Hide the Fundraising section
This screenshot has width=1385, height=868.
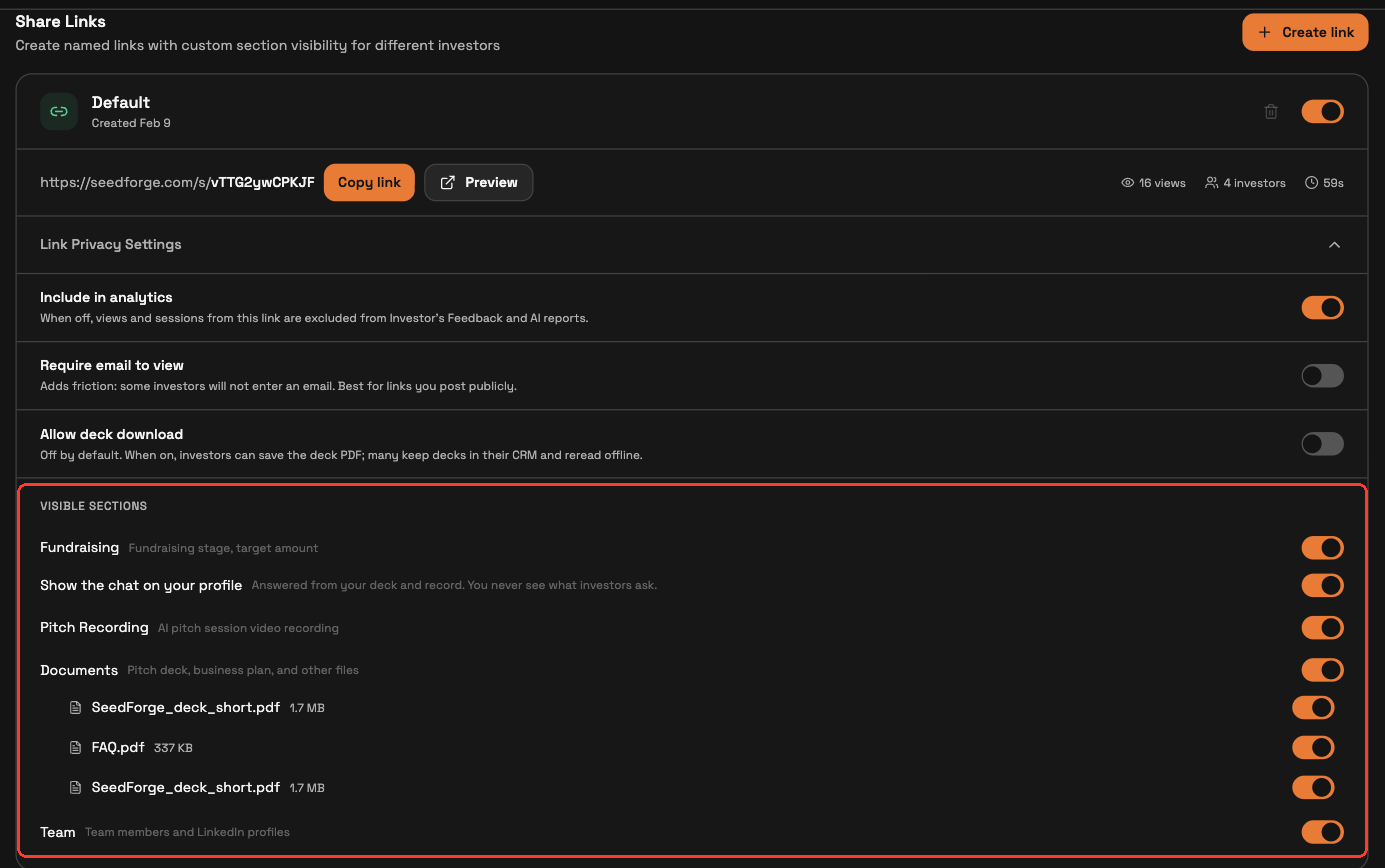(x=1322, y=548)
